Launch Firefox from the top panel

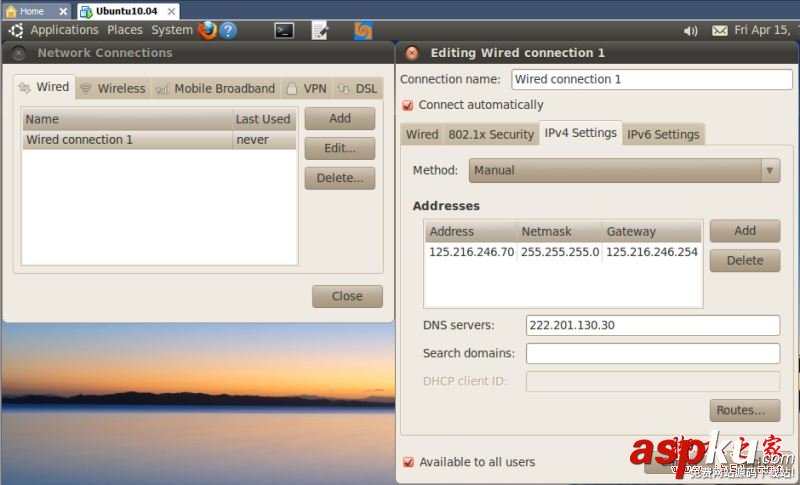tap(207, 31)
